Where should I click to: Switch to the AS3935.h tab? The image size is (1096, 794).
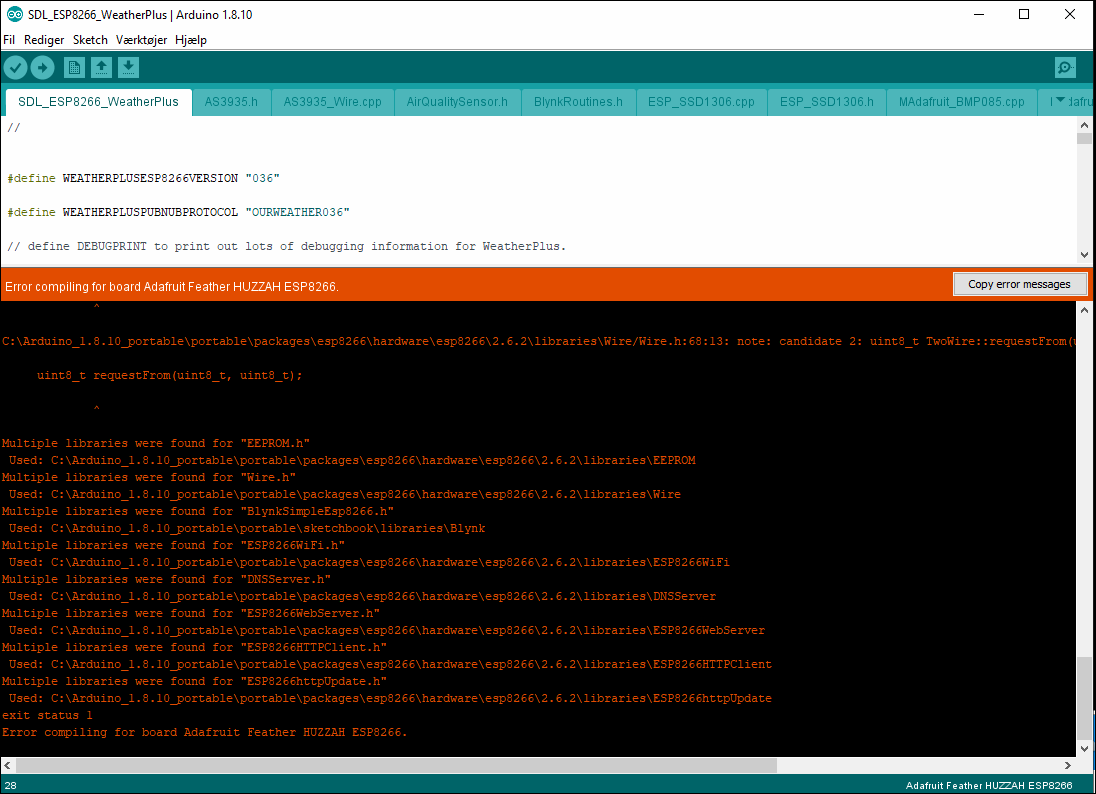(231, 102)
